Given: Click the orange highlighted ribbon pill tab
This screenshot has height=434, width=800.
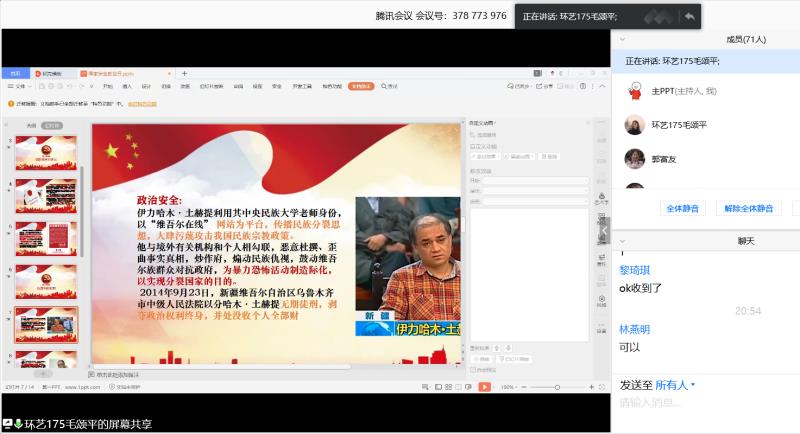Looking at the screenshot, I should tap(361, 86).
